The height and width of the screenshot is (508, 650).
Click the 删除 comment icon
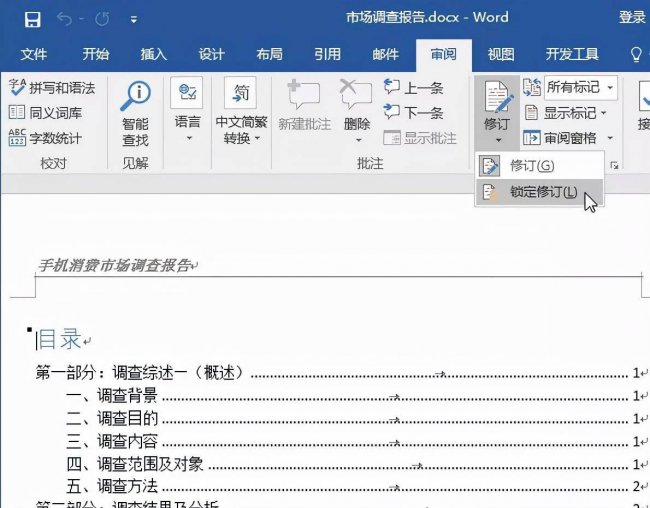point(356,94)
